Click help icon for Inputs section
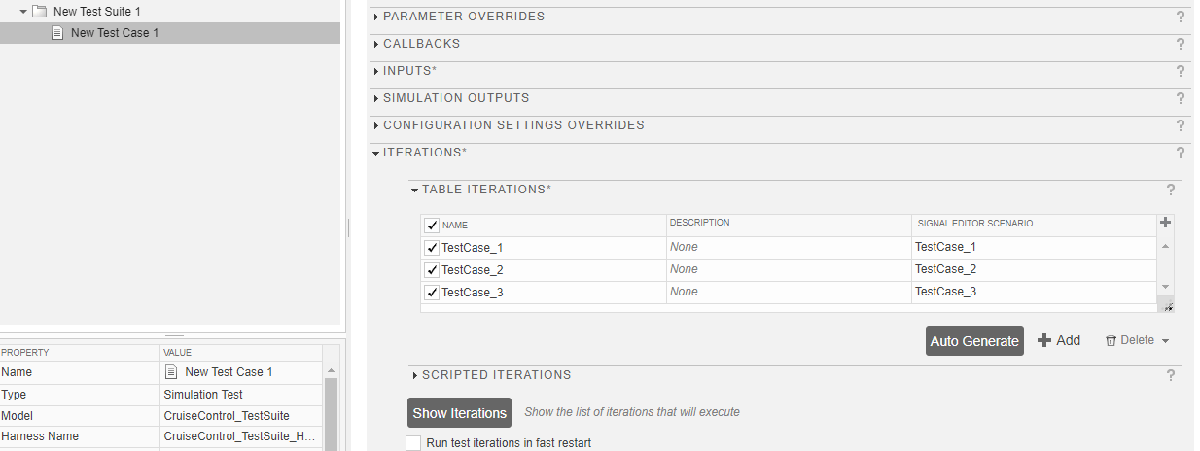1200x451 pixels. [x=1180, y=71]
